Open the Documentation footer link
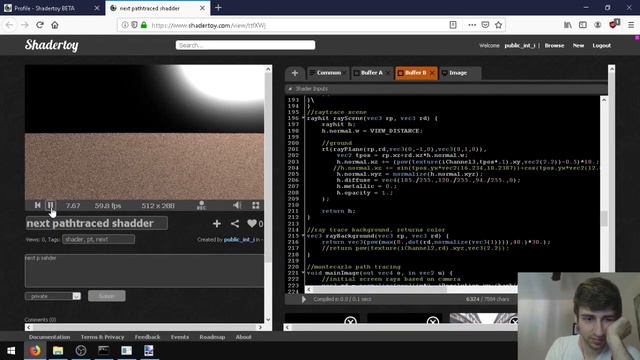The height and width of the screenshot is (360, 640). click(49, 337)
